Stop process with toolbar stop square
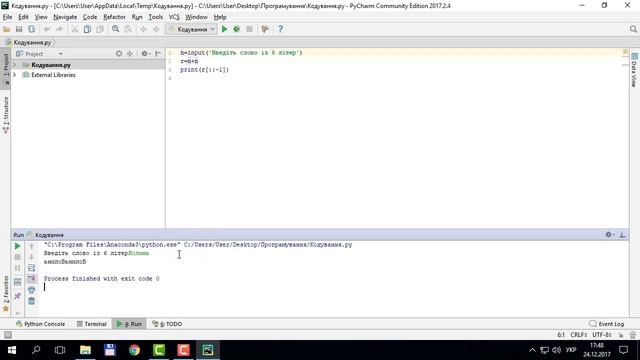Image resolution: width=640 pixels, height=360 pixels. pos(249,29)
